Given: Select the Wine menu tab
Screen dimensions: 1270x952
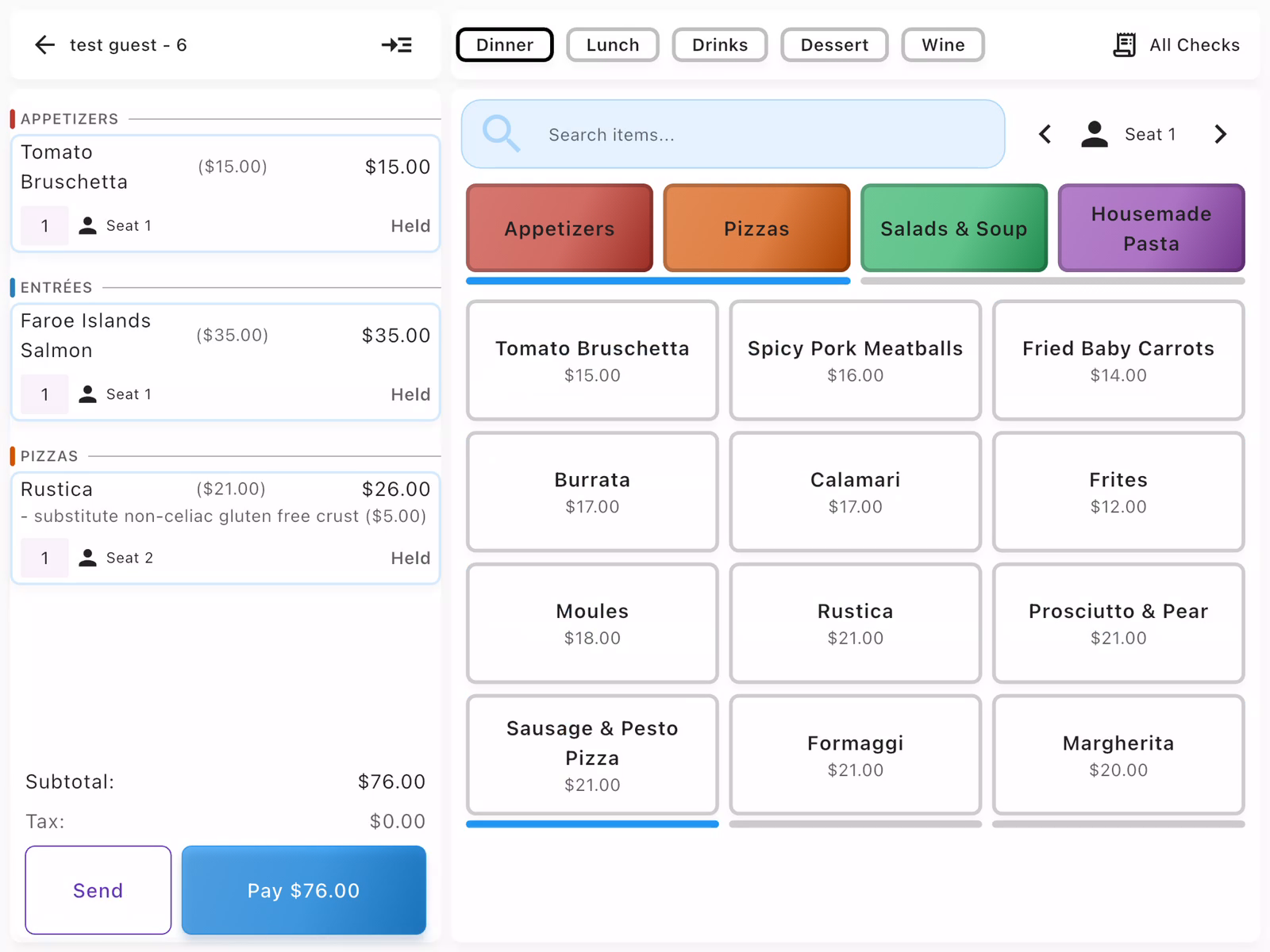Looking at the screenshot, I should (942, 45).
